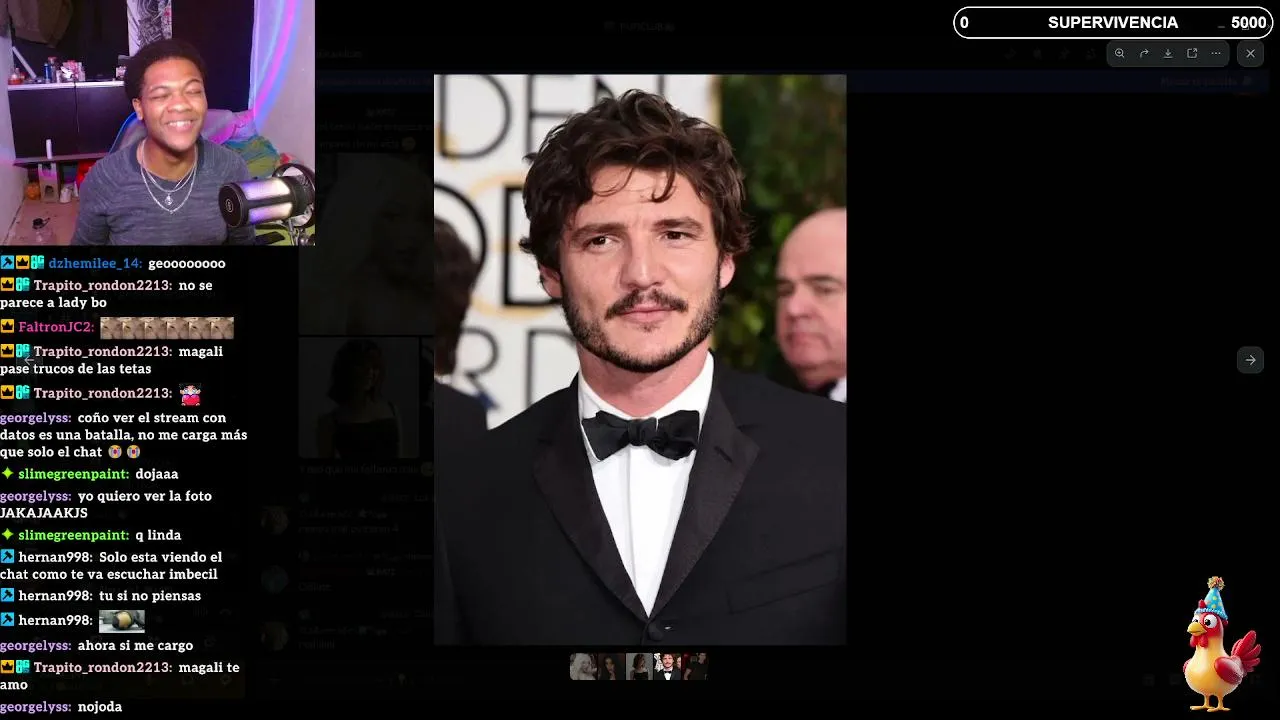Zoom into the image with the magnifier icon
The height and width of the screenshot is (720, 1280).
1120,54
